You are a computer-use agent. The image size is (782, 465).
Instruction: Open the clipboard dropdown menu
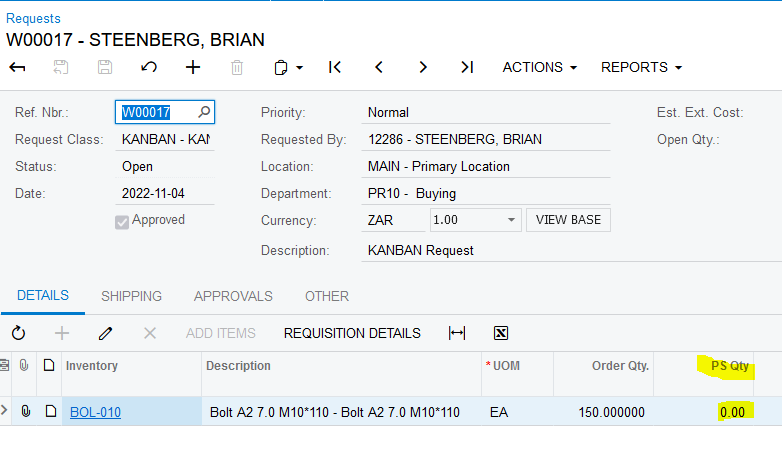point(288,67)
